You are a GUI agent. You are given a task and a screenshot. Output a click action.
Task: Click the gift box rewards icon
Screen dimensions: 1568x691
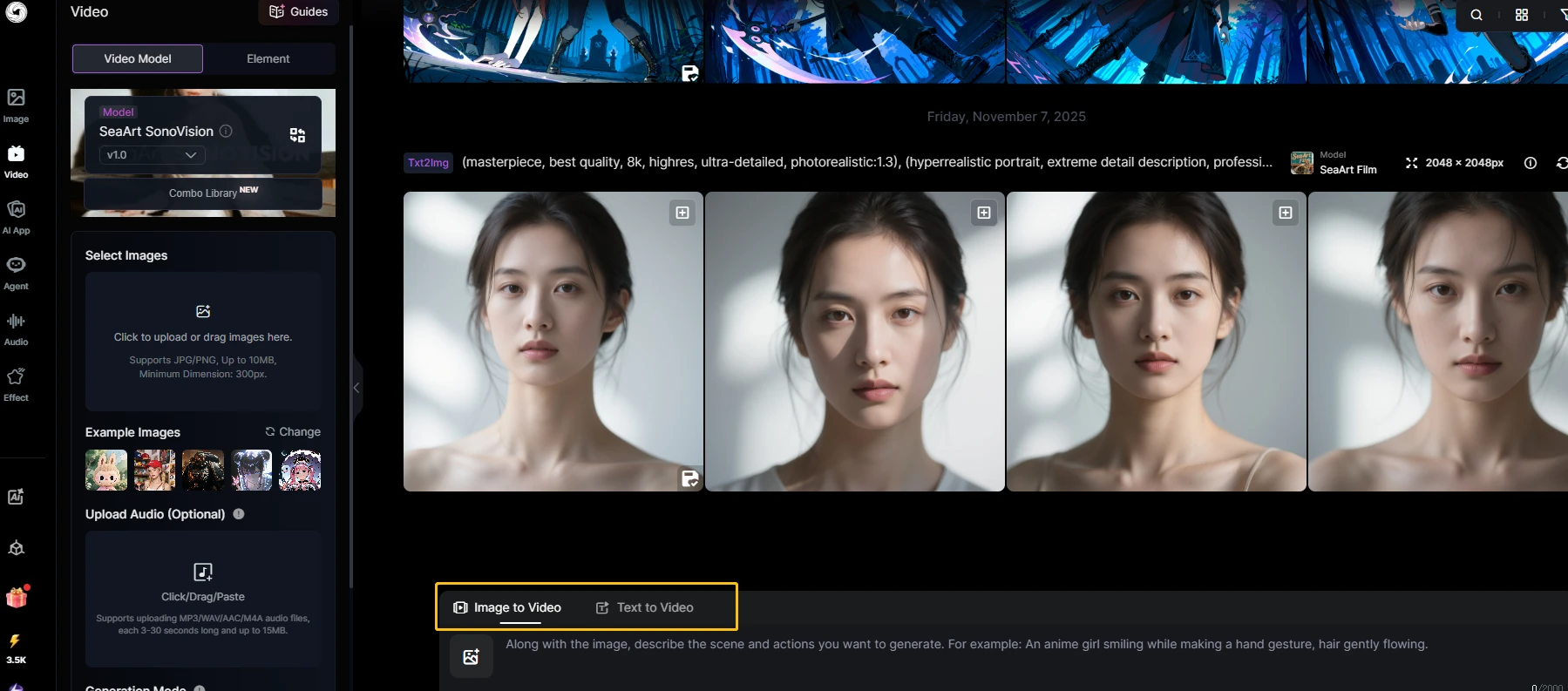(17, 598)
